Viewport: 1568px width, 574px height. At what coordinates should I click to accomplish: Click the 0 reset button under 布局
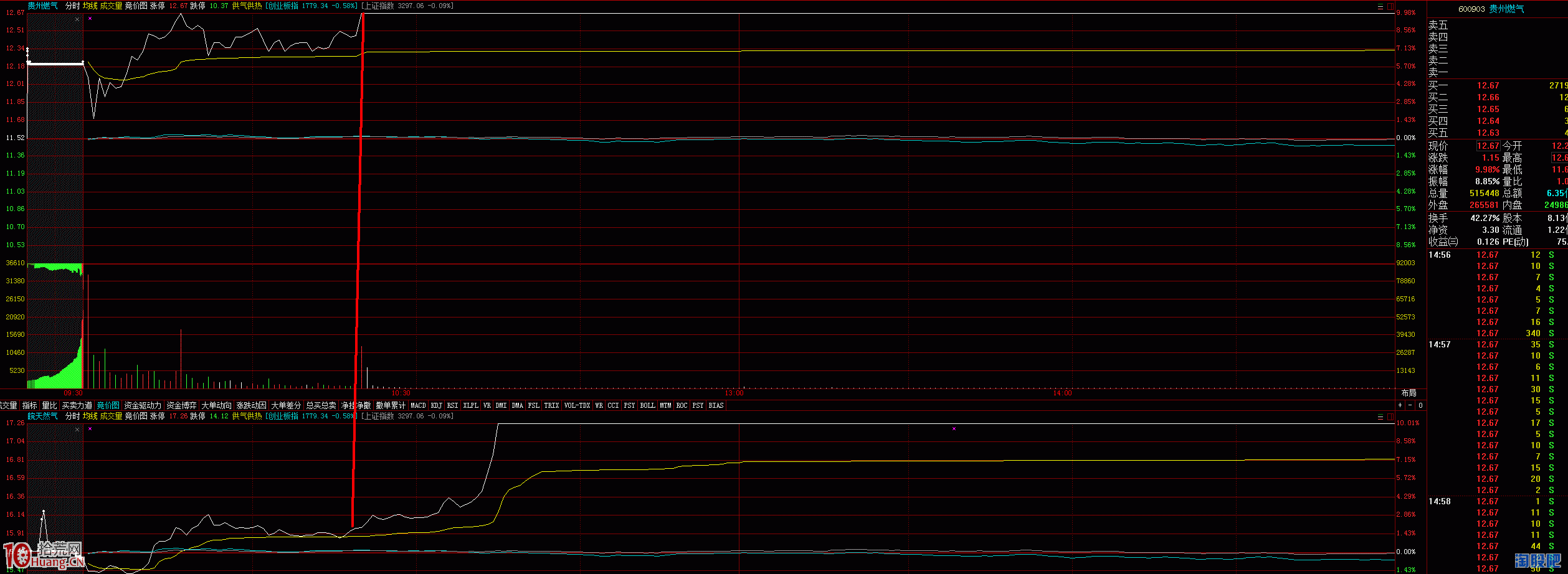[1420, 405]
